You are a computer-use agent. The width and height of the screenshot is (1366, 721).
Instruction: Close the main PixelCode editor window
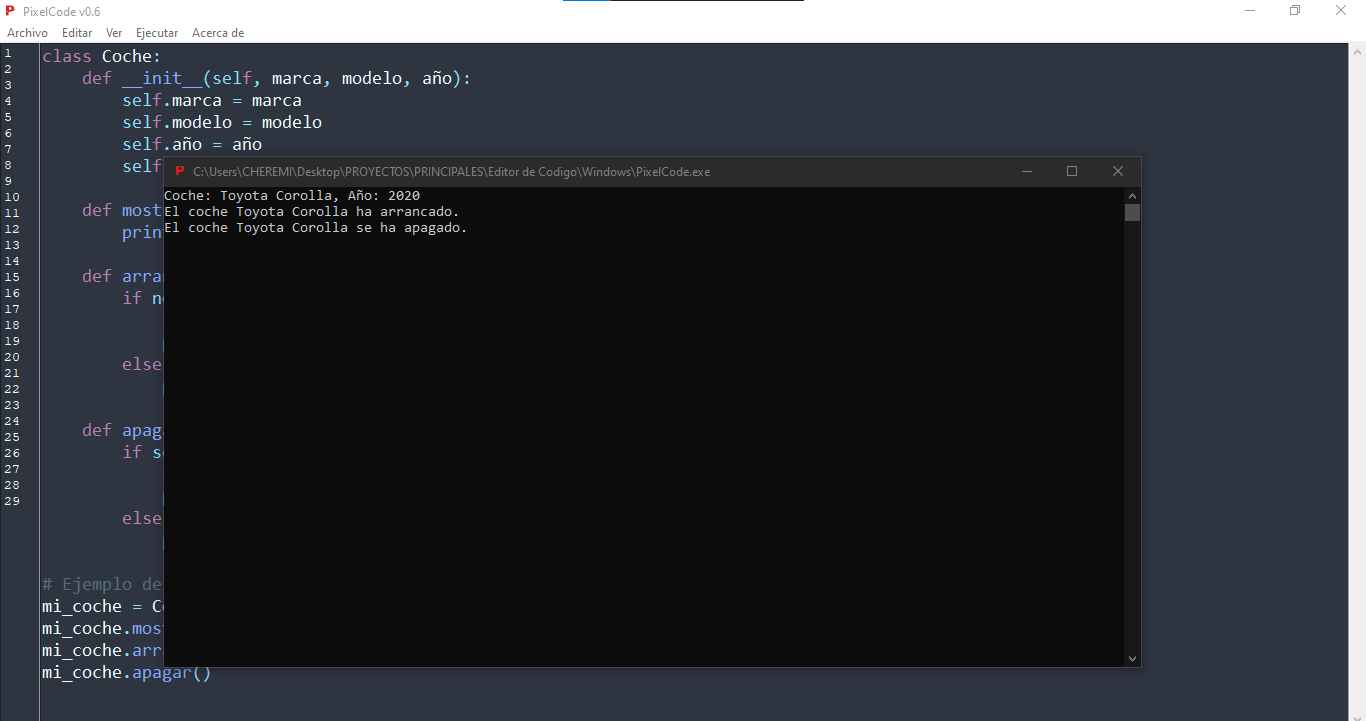click(1341, 11)
